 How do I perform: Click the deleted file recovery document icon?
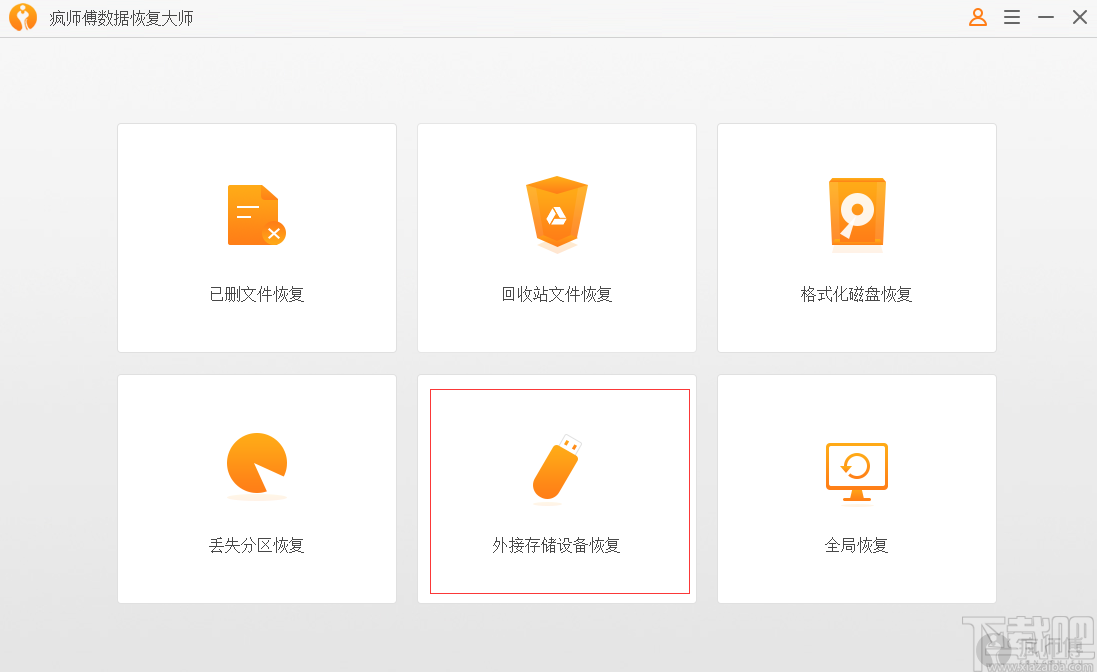pos(257,215)
